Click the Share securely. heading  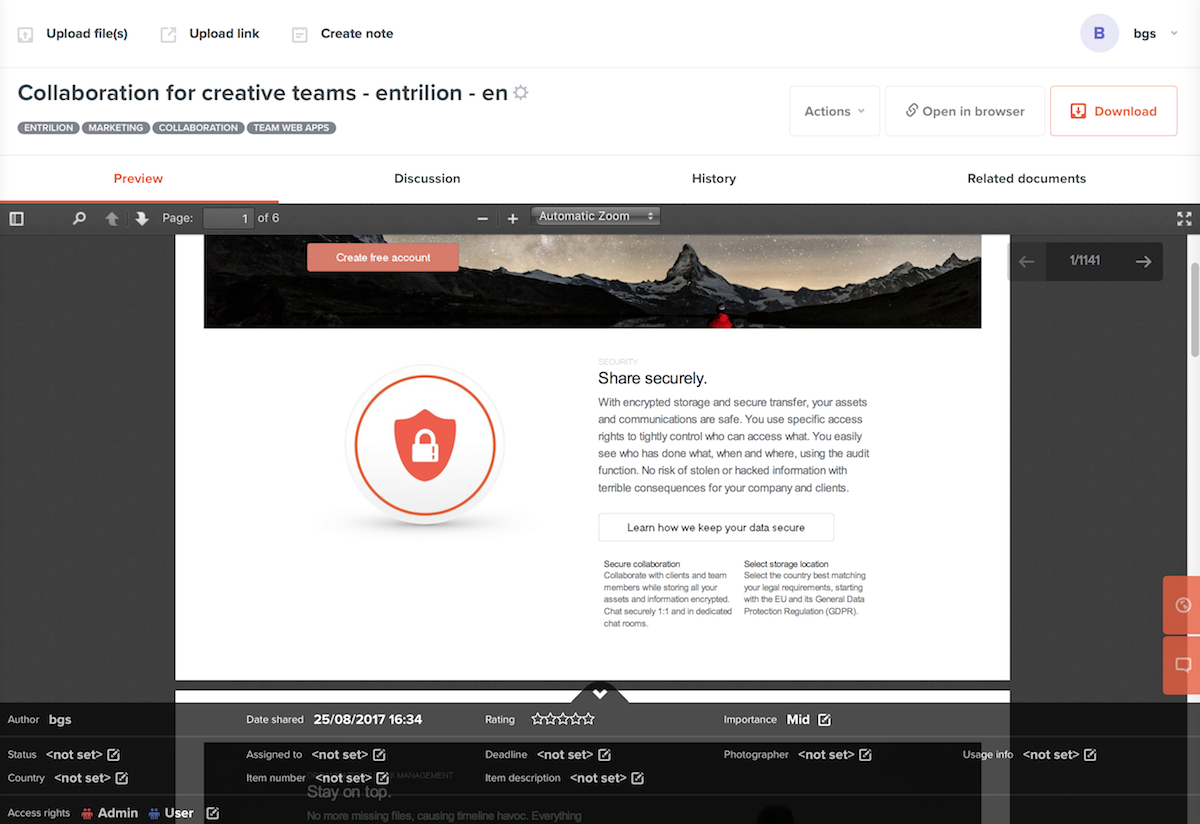coord(653,378)
